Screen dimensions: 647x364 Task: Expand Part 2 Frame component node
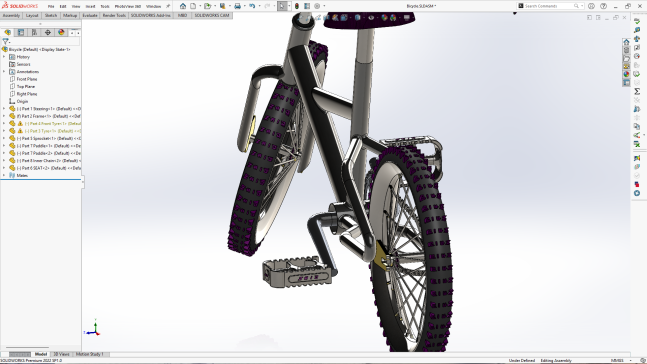point(4,116)
